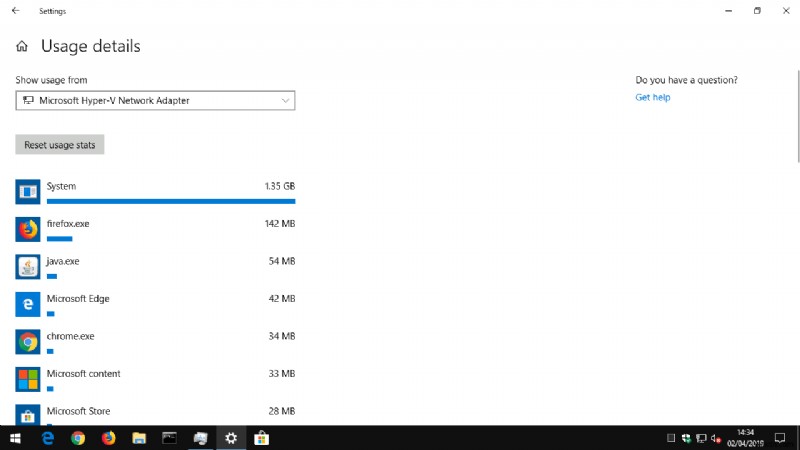Viewport: 800px width, 450px height.
Task: Click the 'java.exe' label
Action: (x=63, y=261)
